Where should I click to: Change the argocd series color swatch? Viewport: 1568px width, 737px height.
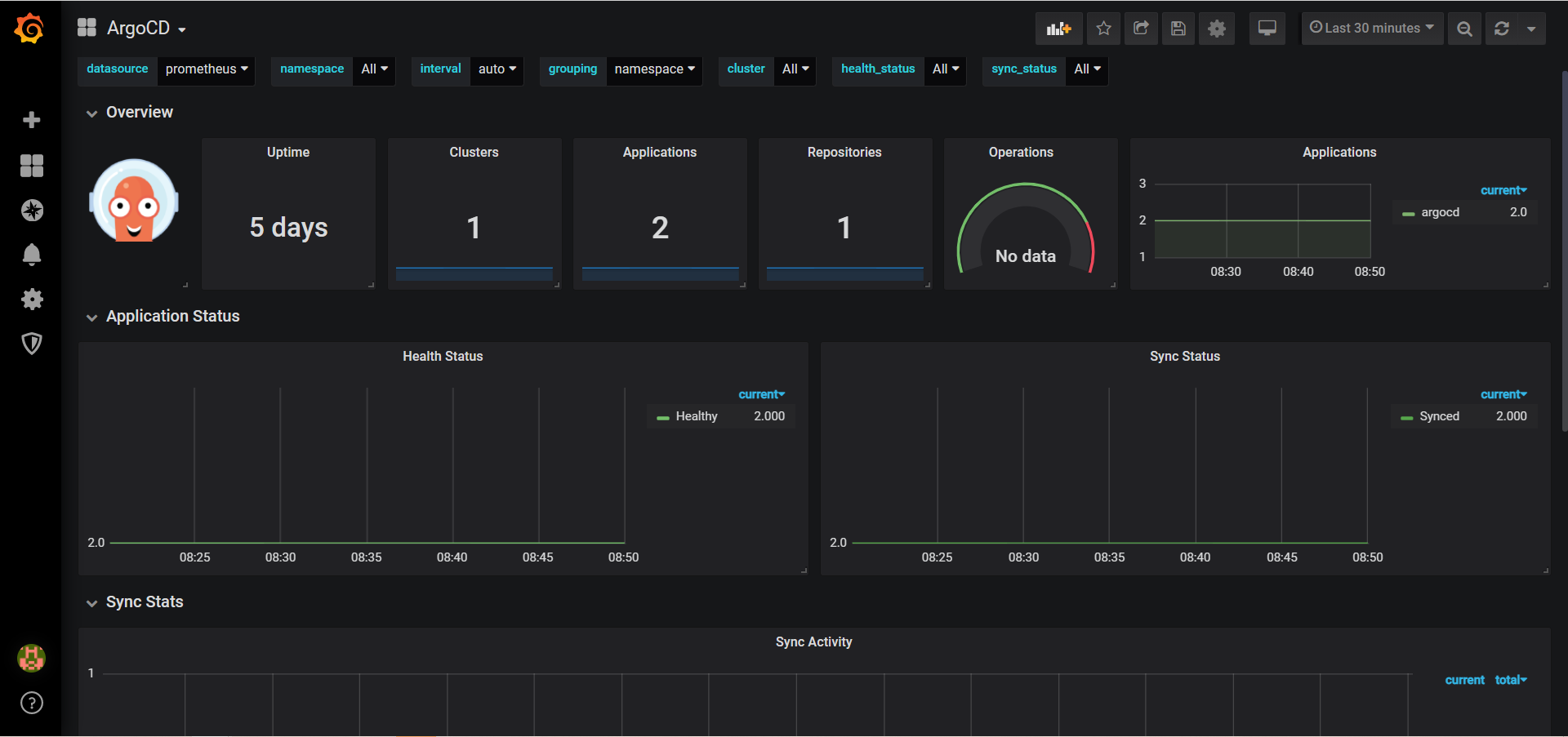pyautogui.click(x=1408, y=214)
